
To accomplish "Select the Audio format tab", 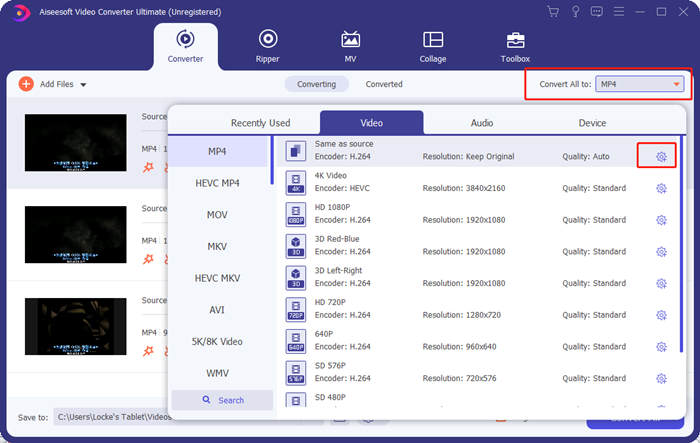I will (482, 123).
